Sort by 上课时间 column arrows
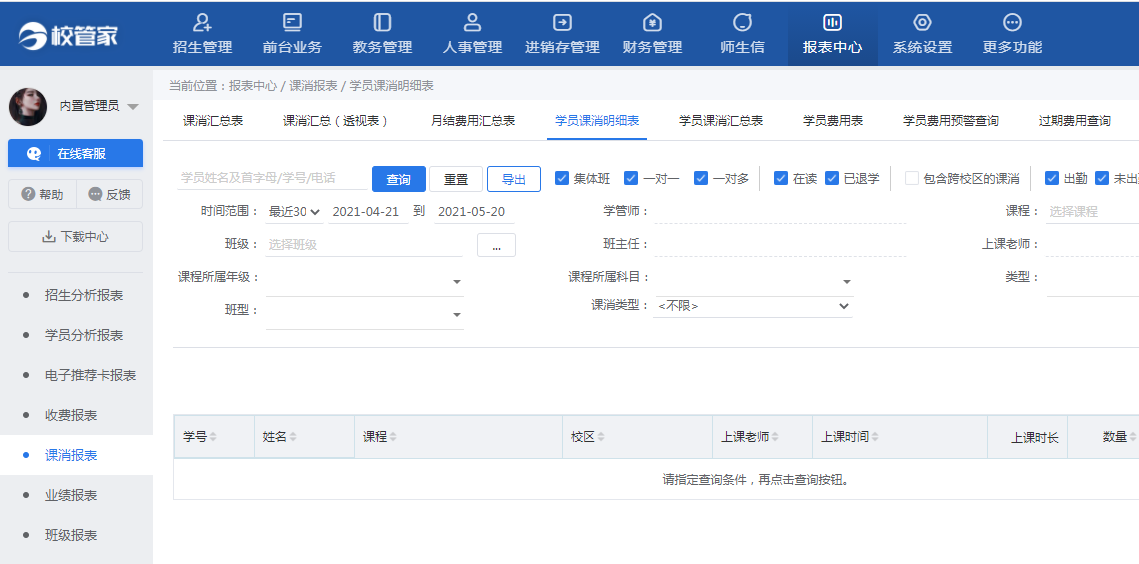1139x564 pixels. coord(875,437)
